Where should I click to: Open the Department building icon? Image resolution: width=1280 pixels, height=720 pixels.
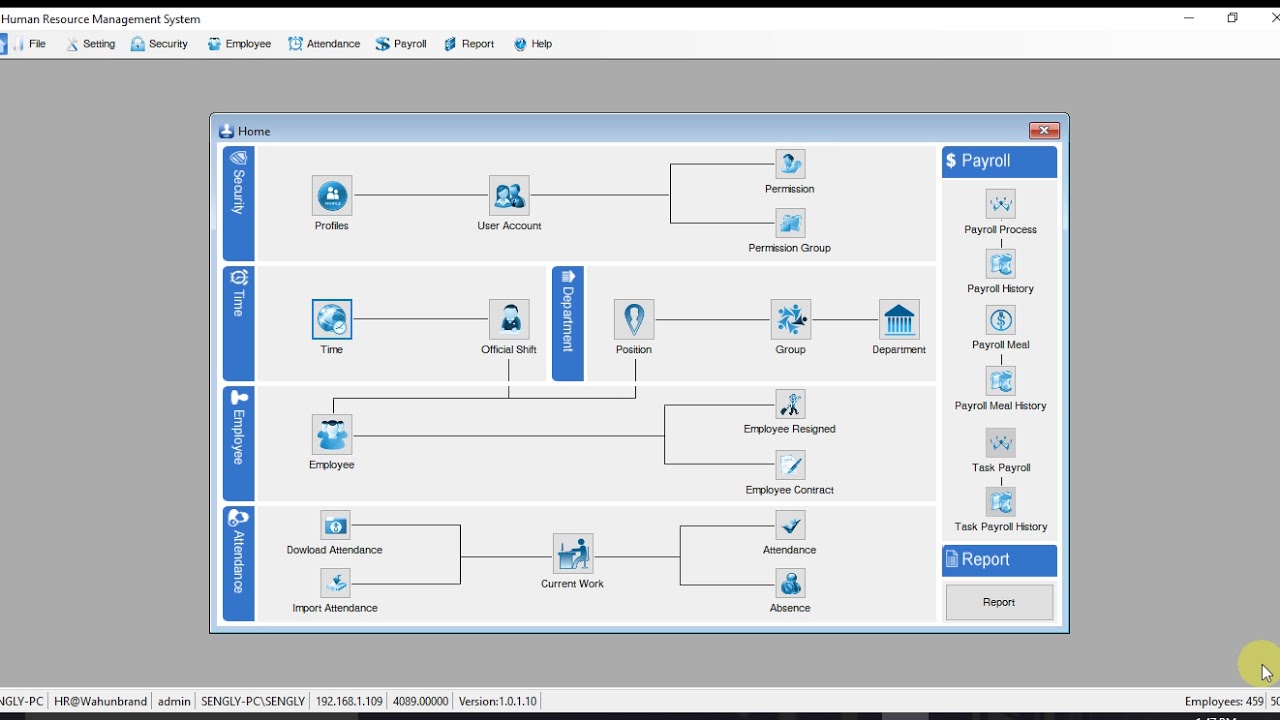(899, 320)
